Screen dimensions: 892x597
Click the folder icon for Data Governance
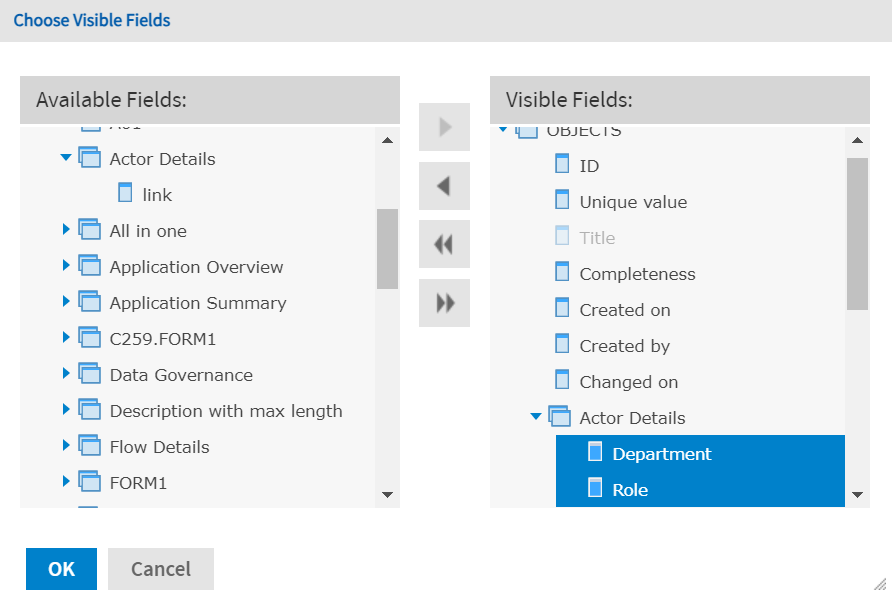[x=90, y=373]
